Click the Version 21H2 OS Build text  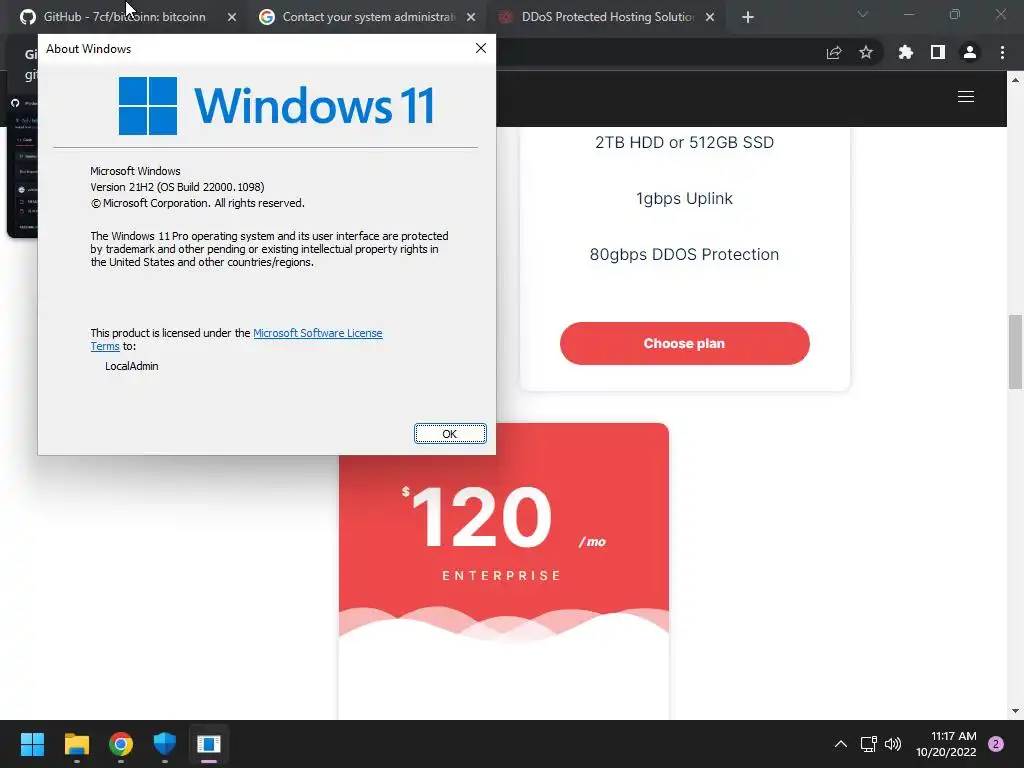[177, 187]
